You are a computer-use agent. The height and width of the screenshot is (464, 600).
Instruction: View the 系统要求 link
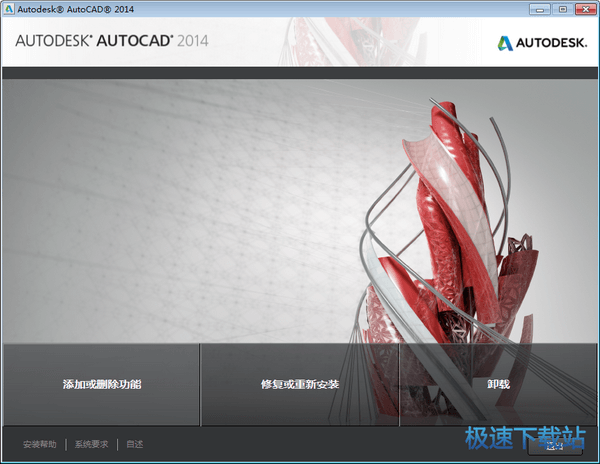[x=91, y=444]
